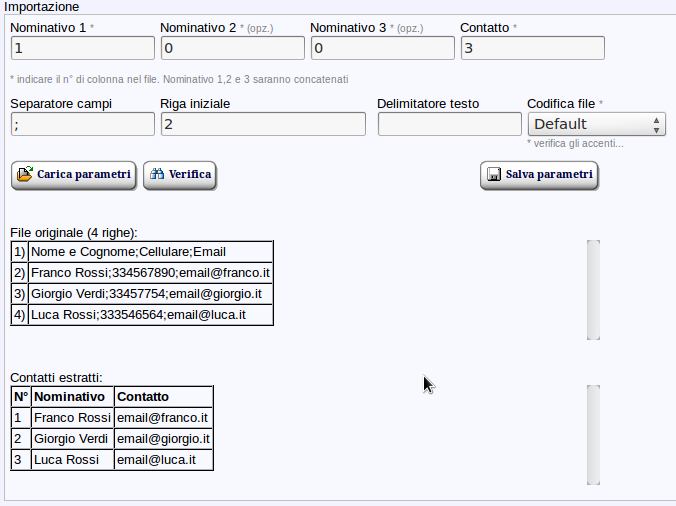Select Luca Rossi in extracted contacts
The image size is (676, 506).
tap(67, 460)
